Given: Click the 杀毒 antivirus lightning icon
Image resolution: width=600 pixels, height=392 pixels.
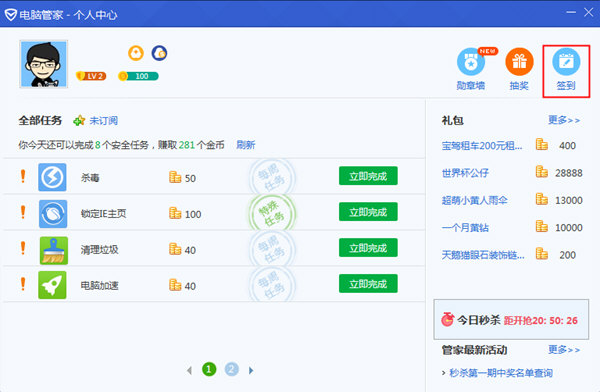Looking at the screenshot, I should point(52,177).
